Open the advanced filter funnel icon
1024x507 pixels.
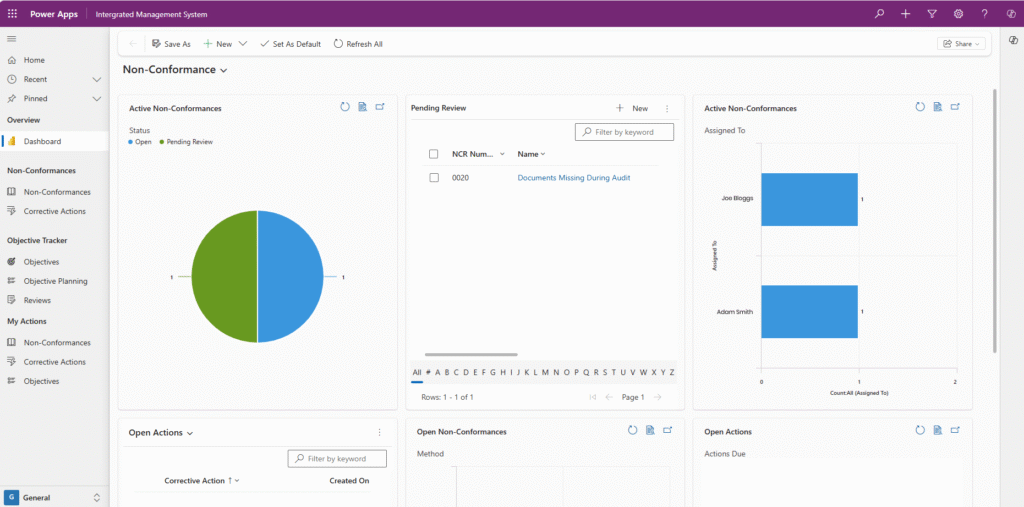pyautogui.click(x=932, y=14)
